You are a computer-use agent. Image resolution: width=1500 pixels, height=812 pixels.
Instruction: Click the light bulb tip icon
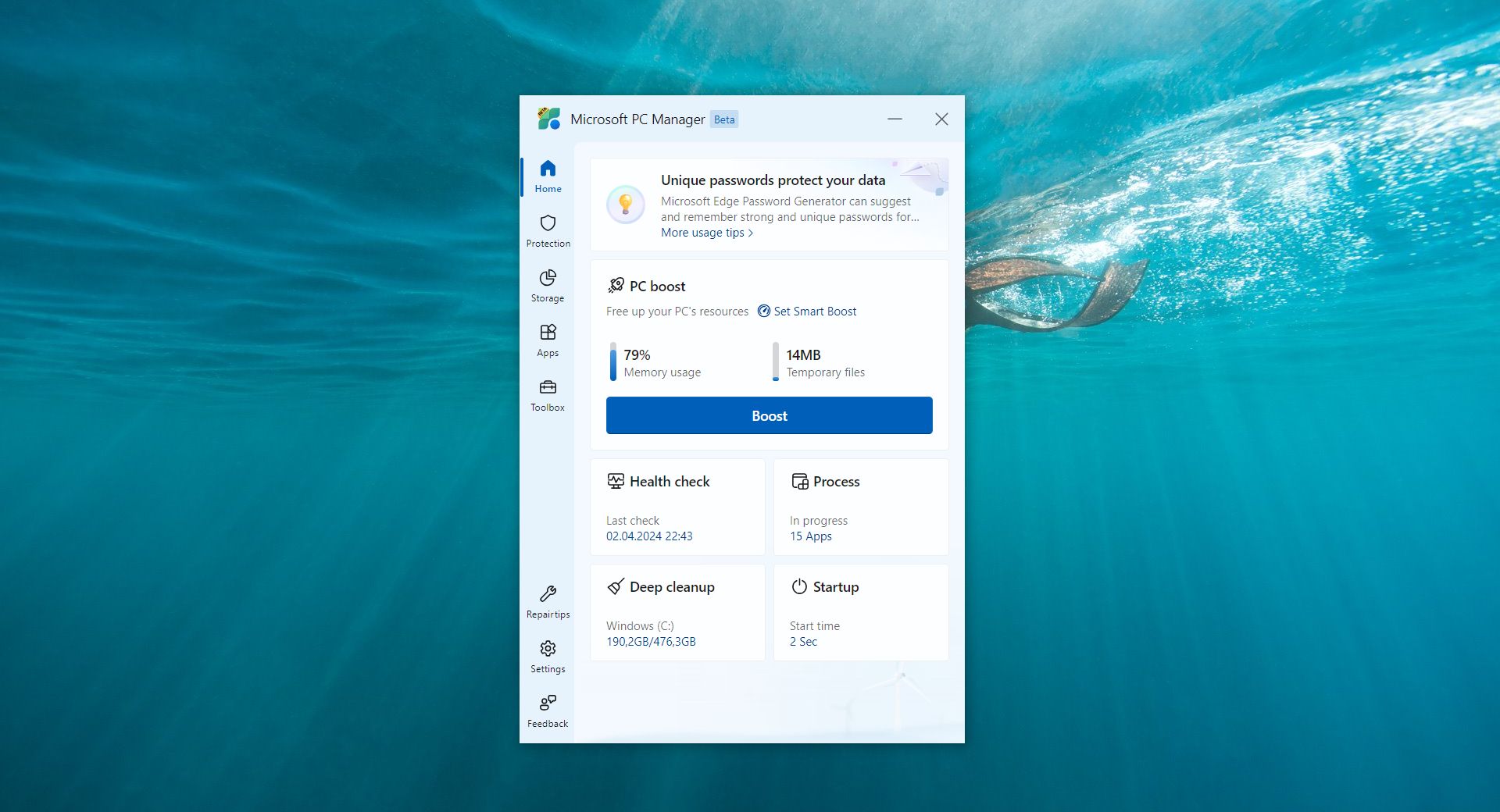pos(625,204)
